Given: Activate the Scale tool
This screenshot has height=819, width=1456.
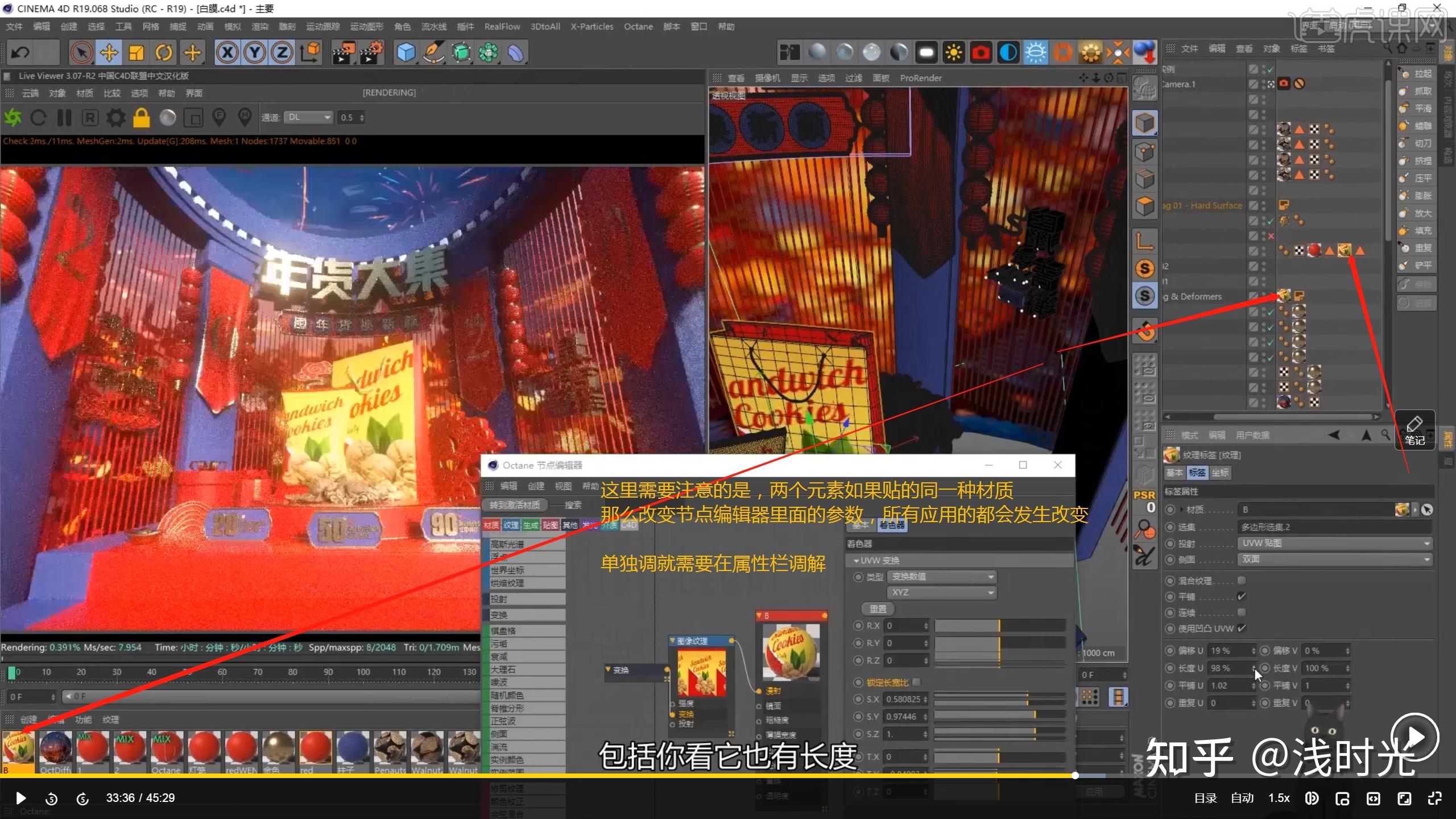Looking at the screenshot, I should click(136, 52).
